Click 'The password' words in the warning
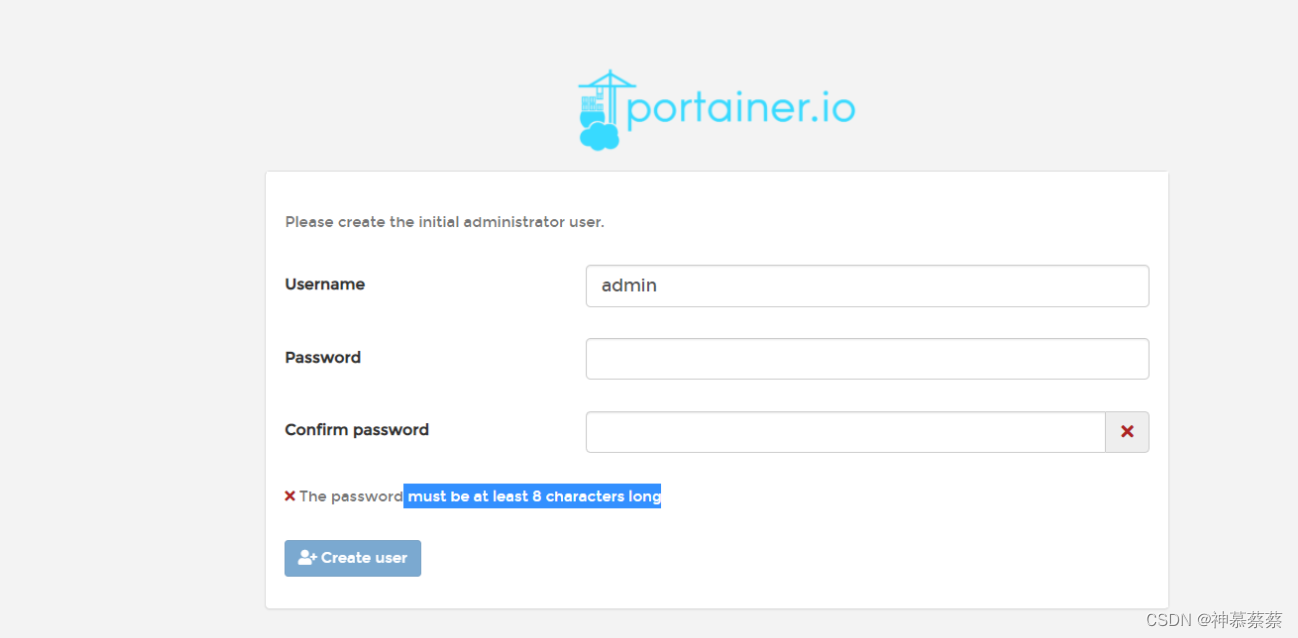The width and height of the screenshot is (1298, 638). click(351, 496)
